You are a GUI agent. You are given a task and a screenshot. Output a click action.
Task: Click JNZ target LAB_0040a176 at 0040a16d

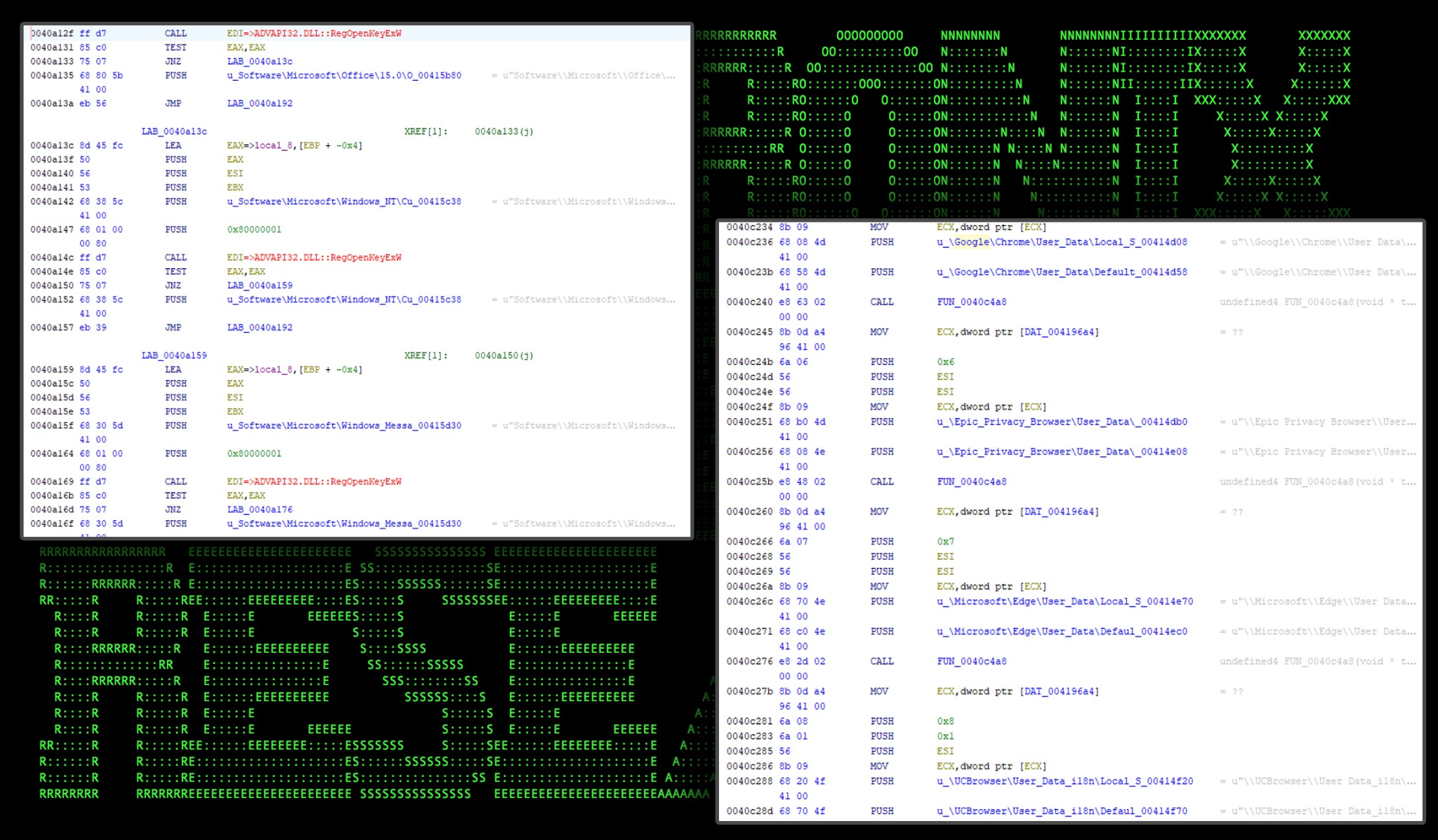pyautogui.click(x=259, y=509)
